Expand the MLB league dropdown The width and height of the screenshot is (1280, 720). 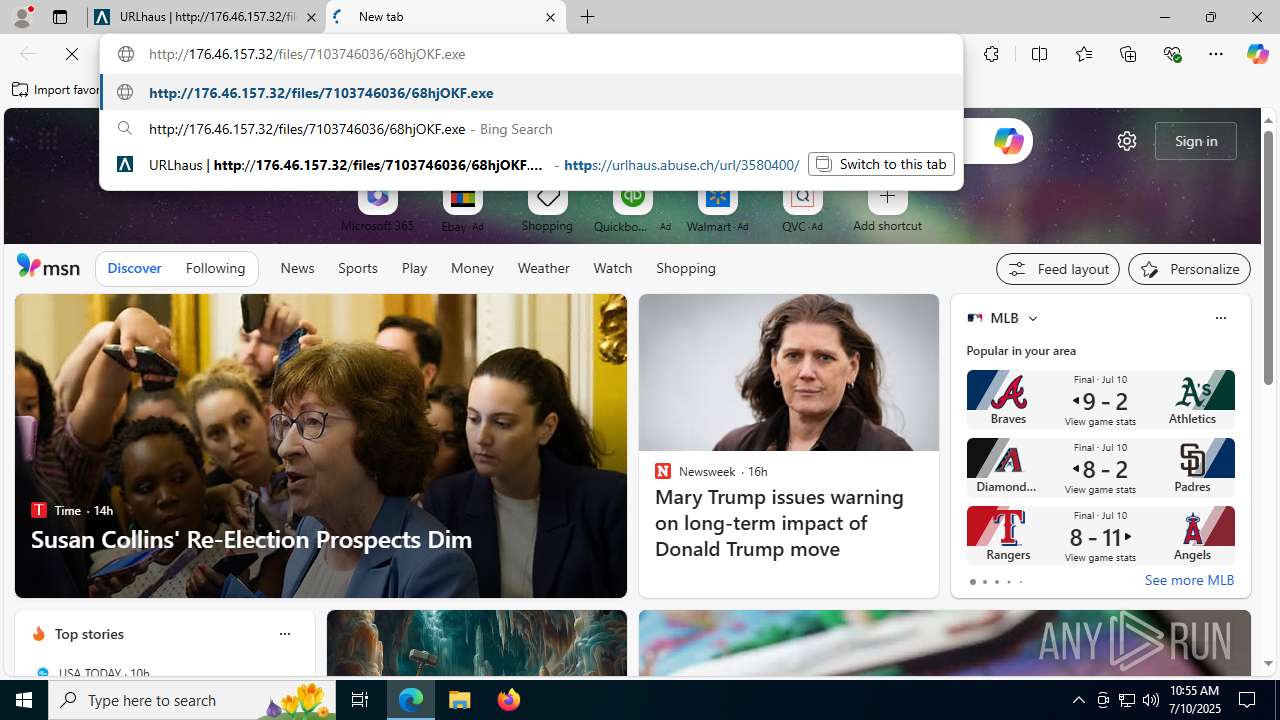[x=1032, y=318]
